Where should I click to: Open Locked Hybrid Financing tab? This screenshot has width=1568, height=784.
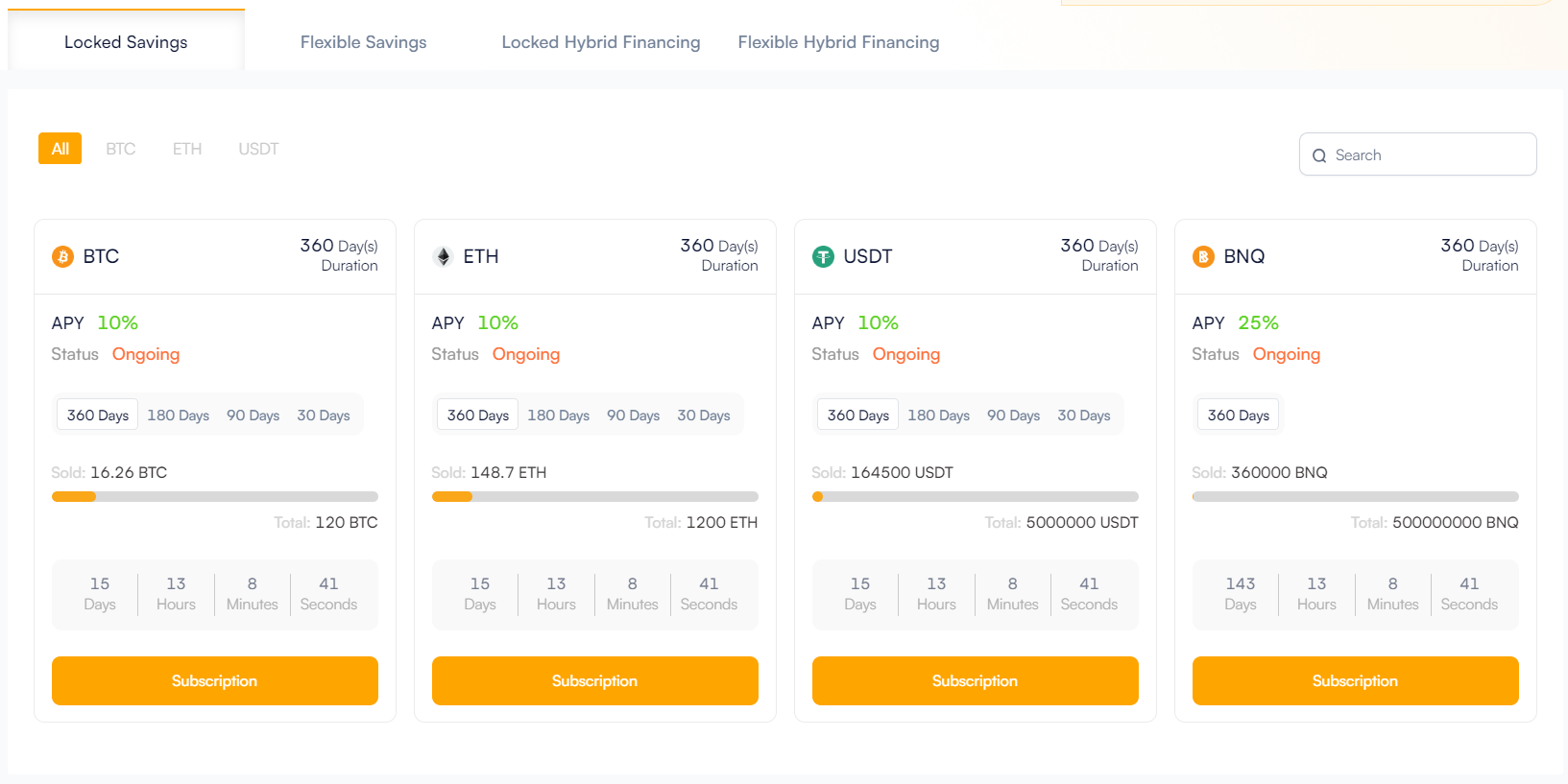coord(600,42)
